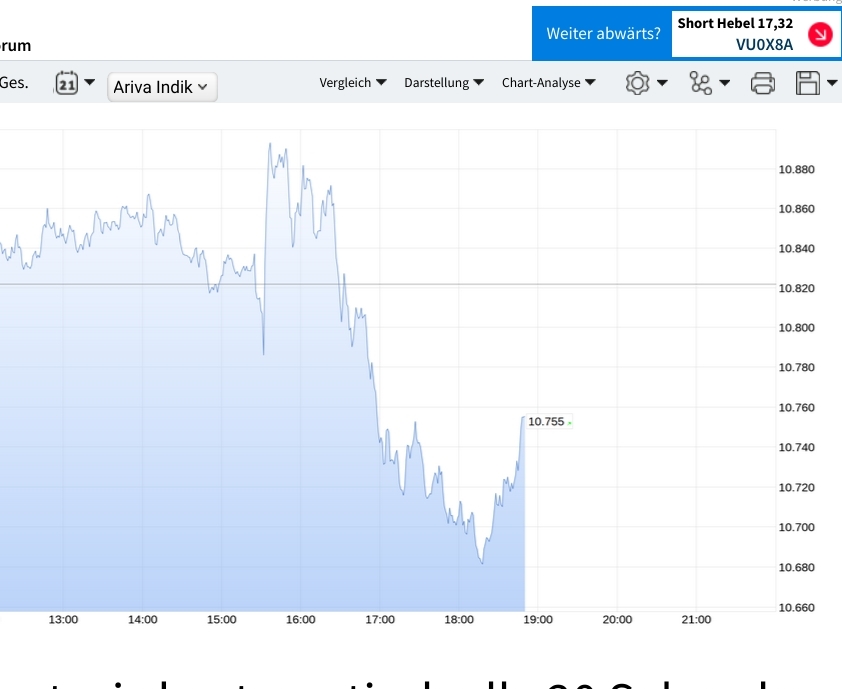The height and width of the screenshot is (689, 842).
Task: Click the "Weiter abwärts?" button
Action: [x=603, y=33]
